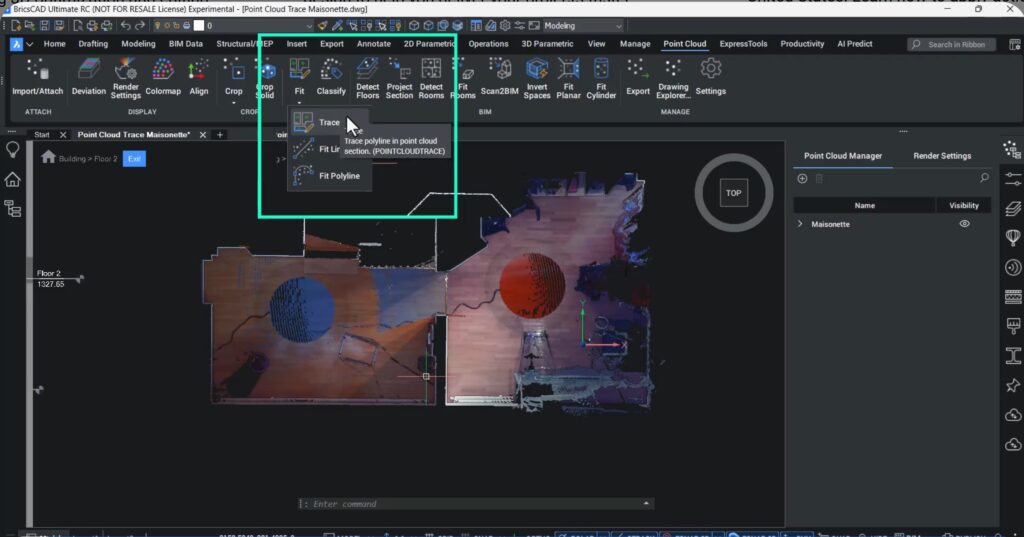Screen dimensions: 1024x537
Task: Select the Crop tool
Action: 234,78
